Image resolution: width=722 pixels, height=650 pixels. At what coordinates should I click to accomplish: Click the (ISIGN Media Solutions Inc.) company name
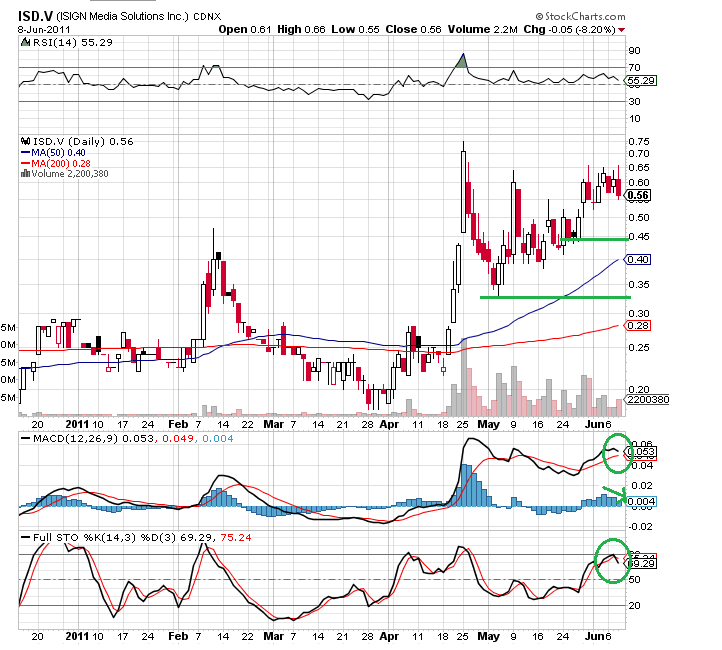(122, 16)
